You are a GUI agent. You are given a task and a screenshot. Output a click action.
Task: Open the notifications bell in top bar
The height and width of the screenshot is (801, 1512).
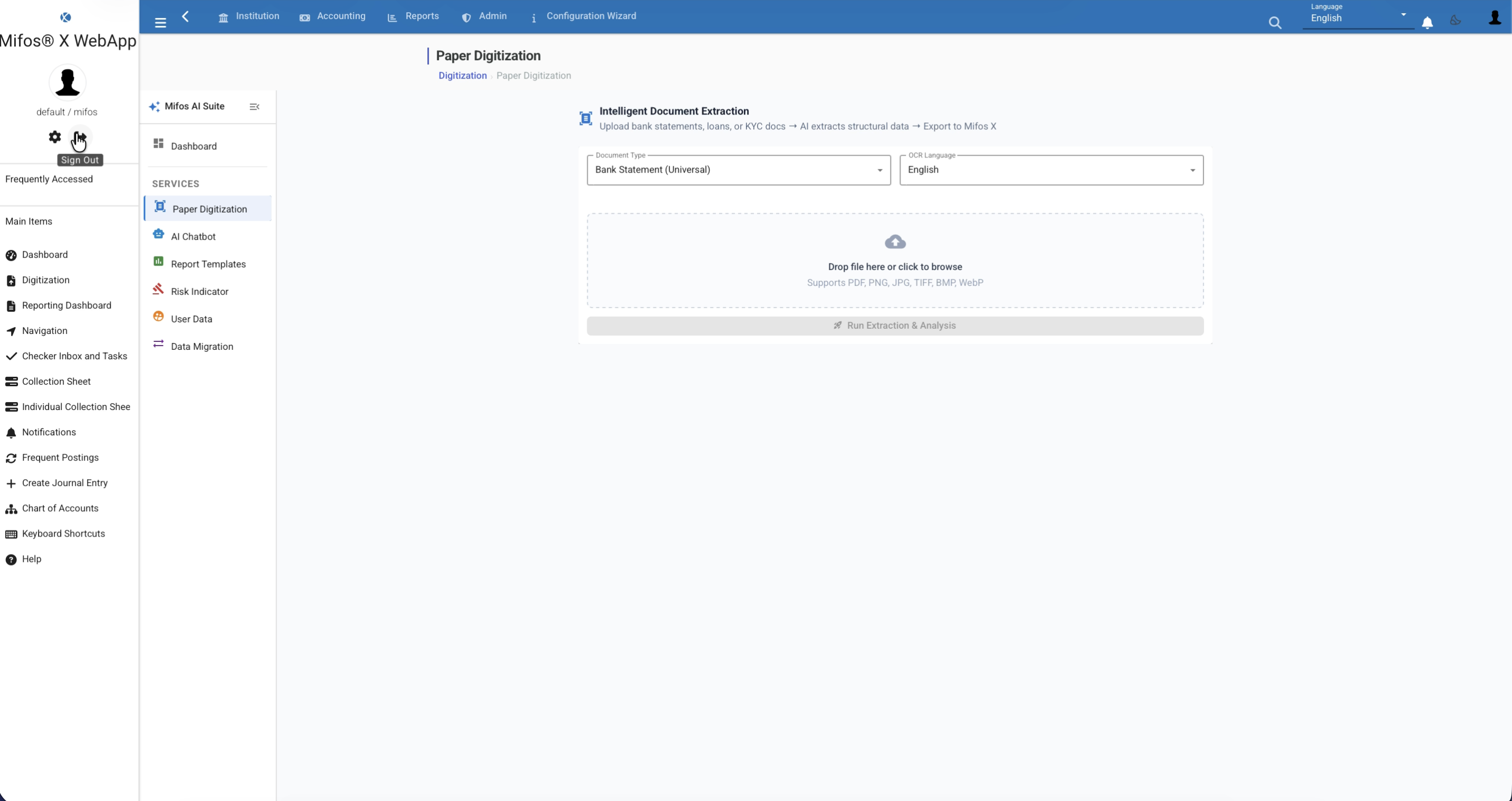tap(1428, 22)
